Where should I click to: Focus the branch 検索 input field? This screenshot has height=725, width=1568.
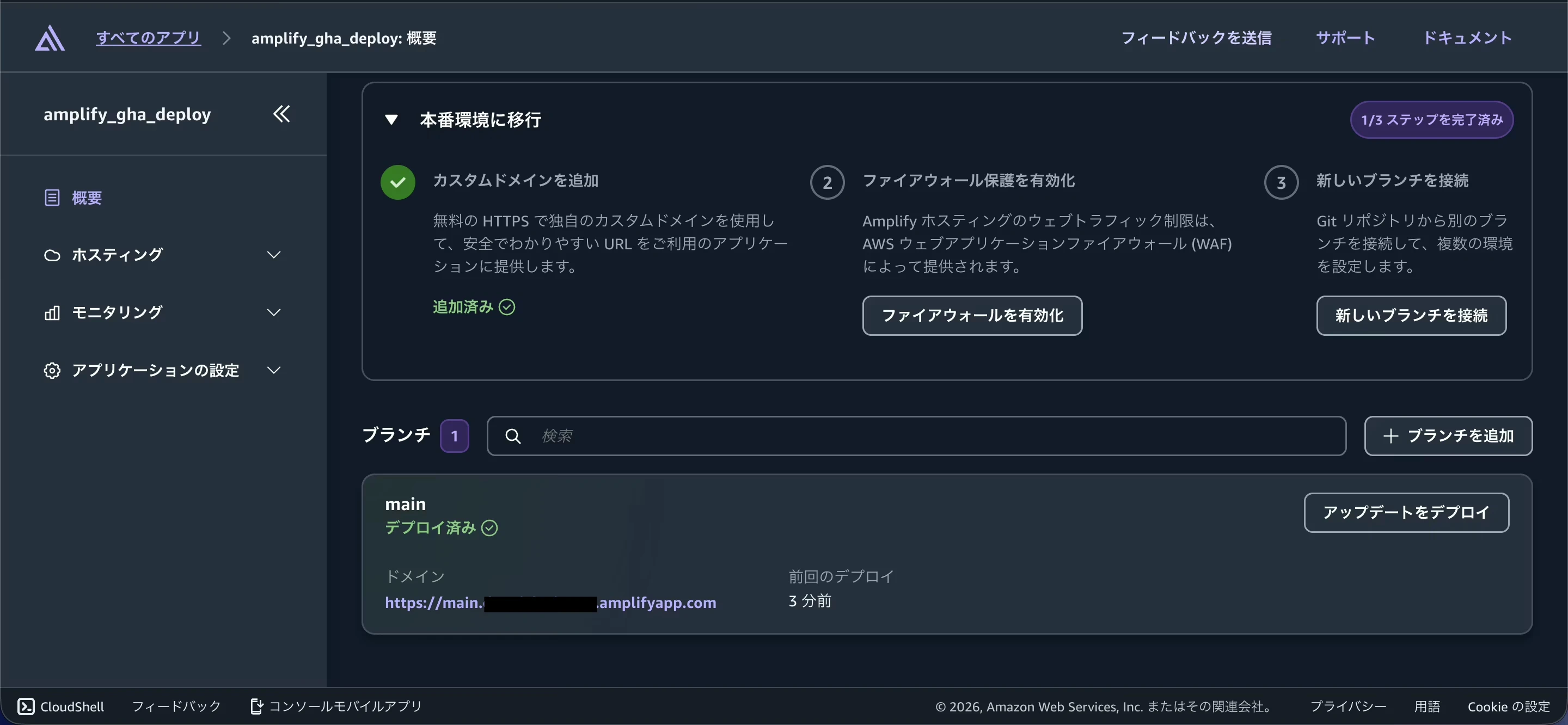[x=916, y=436]
